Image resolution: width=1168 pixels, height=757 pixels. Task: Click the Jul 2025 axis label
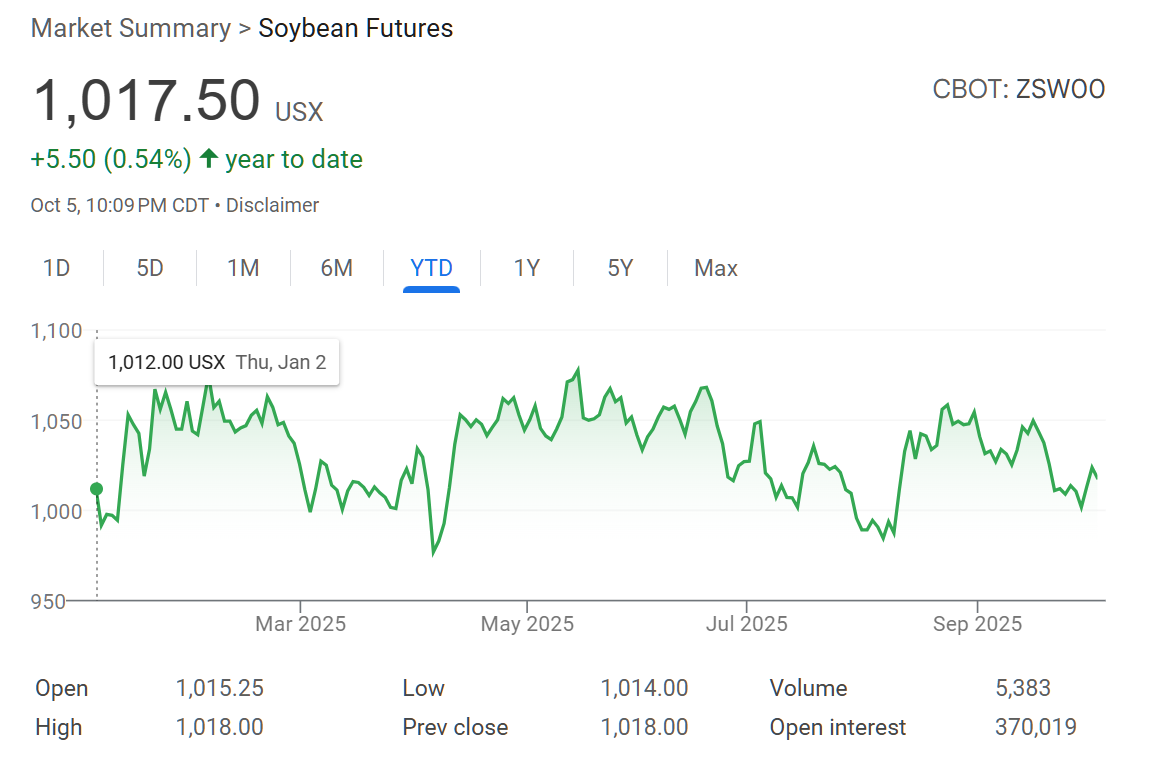746,624
